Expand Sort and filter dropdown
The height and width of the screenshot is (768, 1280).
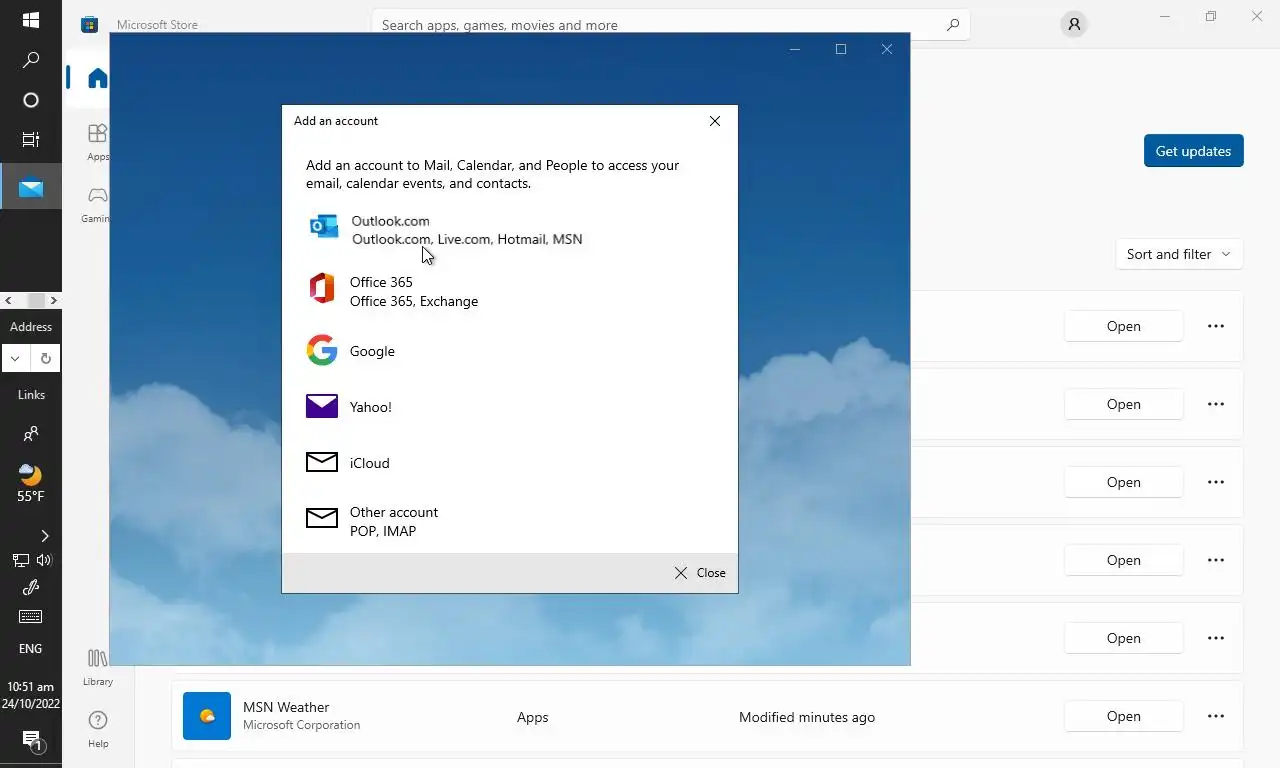pyautogui.click(x=1179, y=254)
